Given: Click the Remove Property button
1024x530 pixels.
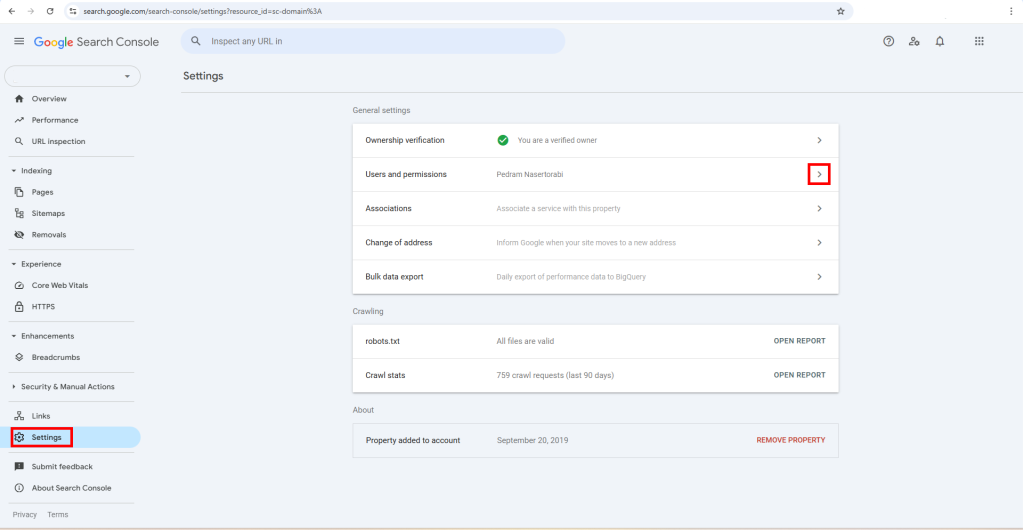Looking at the screenshot, I should tap(790, 440).
